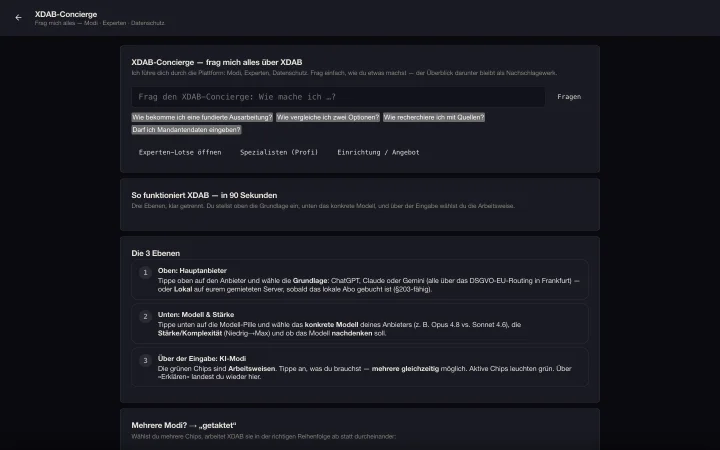The height and width of the screenshot is (450, 720).
Task: Open Einrichtung / Angebot
Action: tap(378, 152)
